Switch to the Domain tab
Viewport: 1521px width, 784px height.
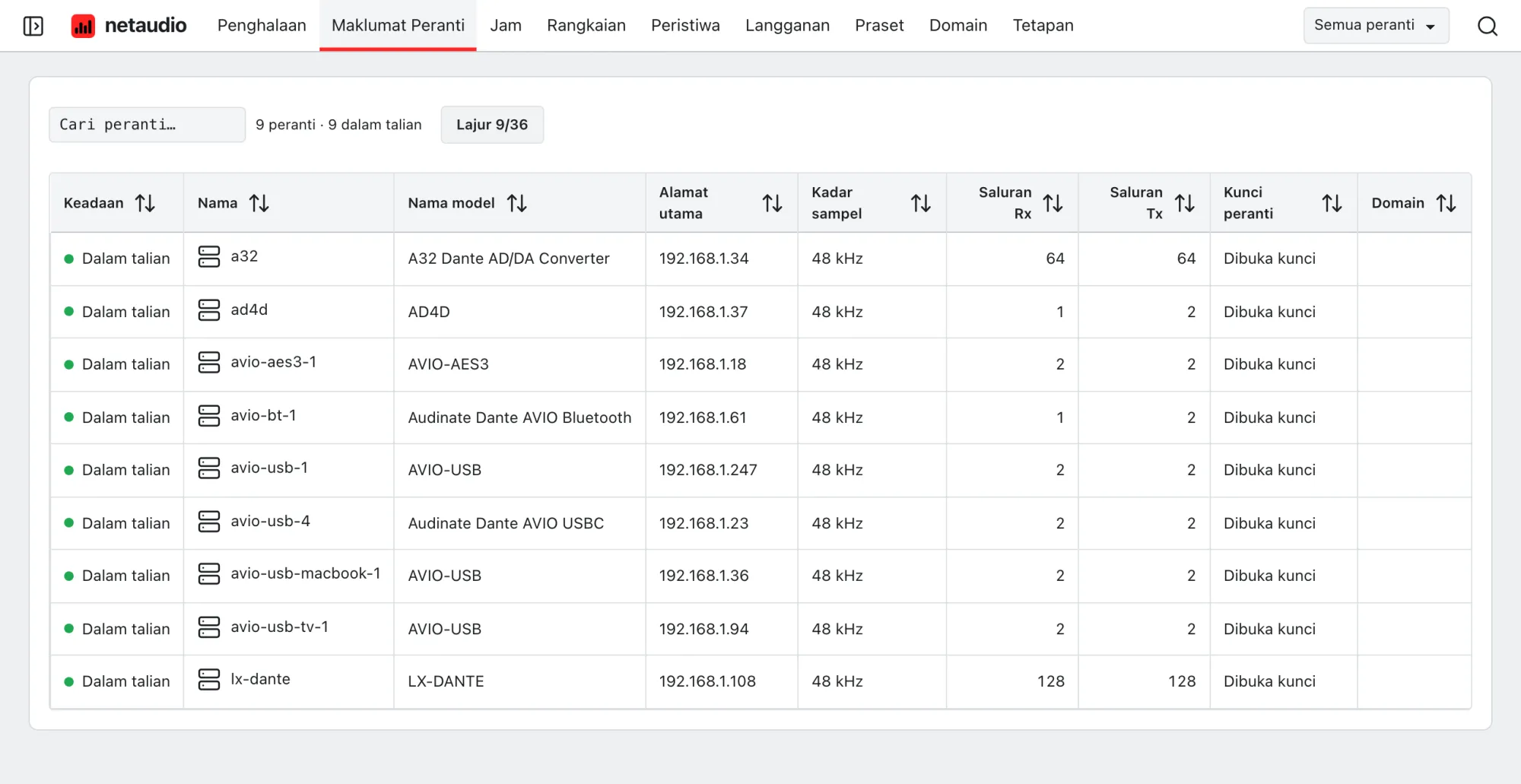(x=958, y=26)
